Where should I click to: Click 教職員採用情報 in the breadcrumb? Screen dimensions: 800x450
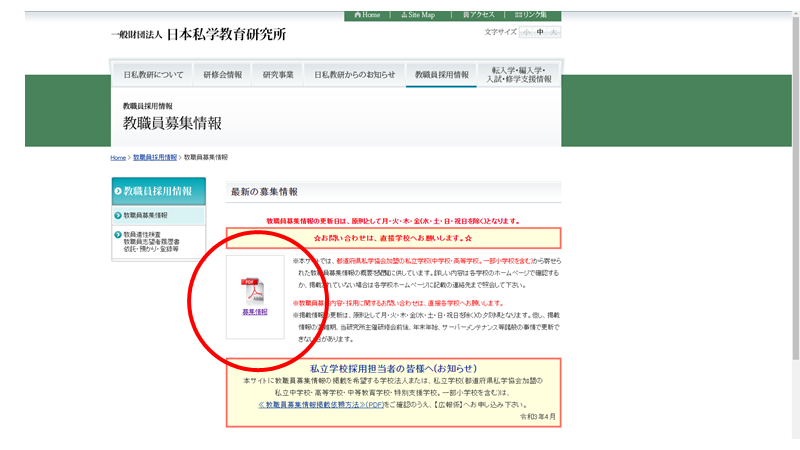155,158
